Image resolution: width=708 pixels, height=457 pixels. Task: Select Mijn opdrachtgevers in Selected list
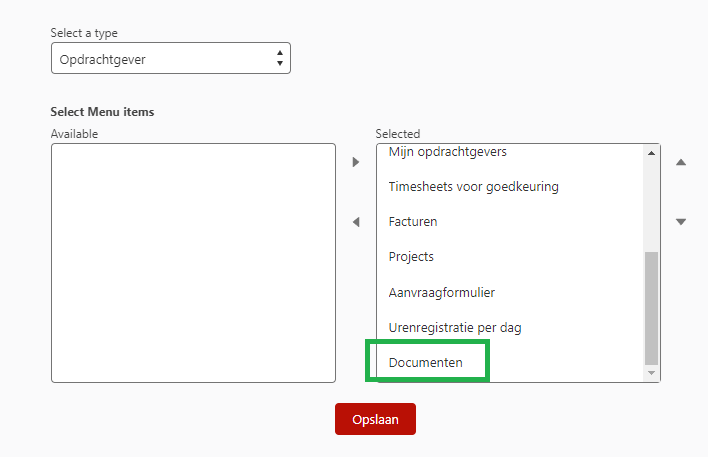447,152
